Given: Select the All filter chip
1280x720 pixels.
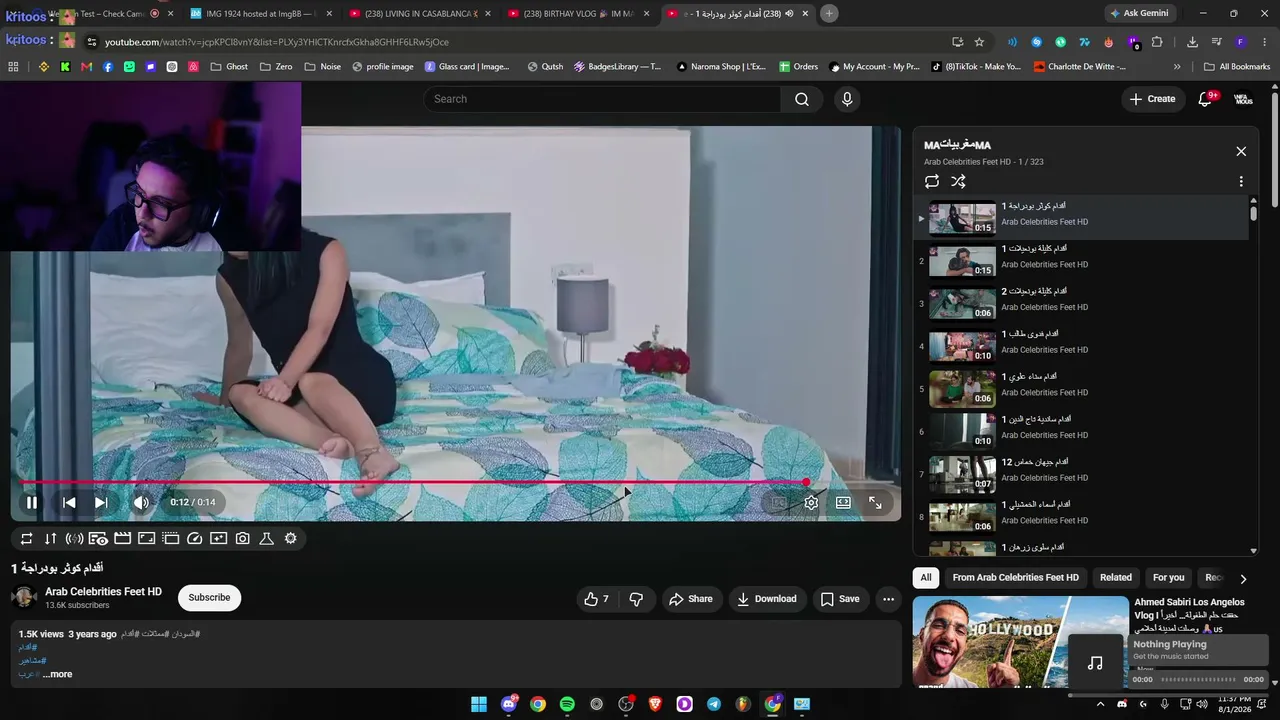Looking at the screenshot, I should [926, 578].
